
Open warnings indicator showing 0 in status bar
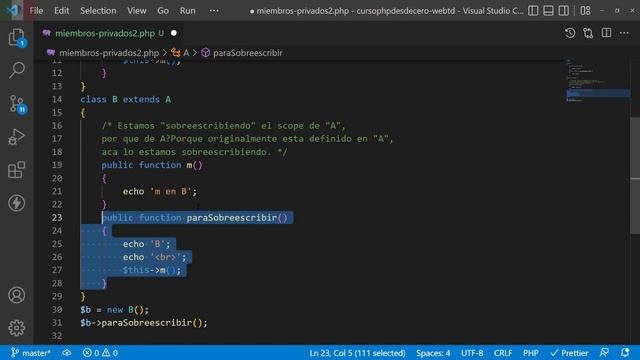pos(110,353)
